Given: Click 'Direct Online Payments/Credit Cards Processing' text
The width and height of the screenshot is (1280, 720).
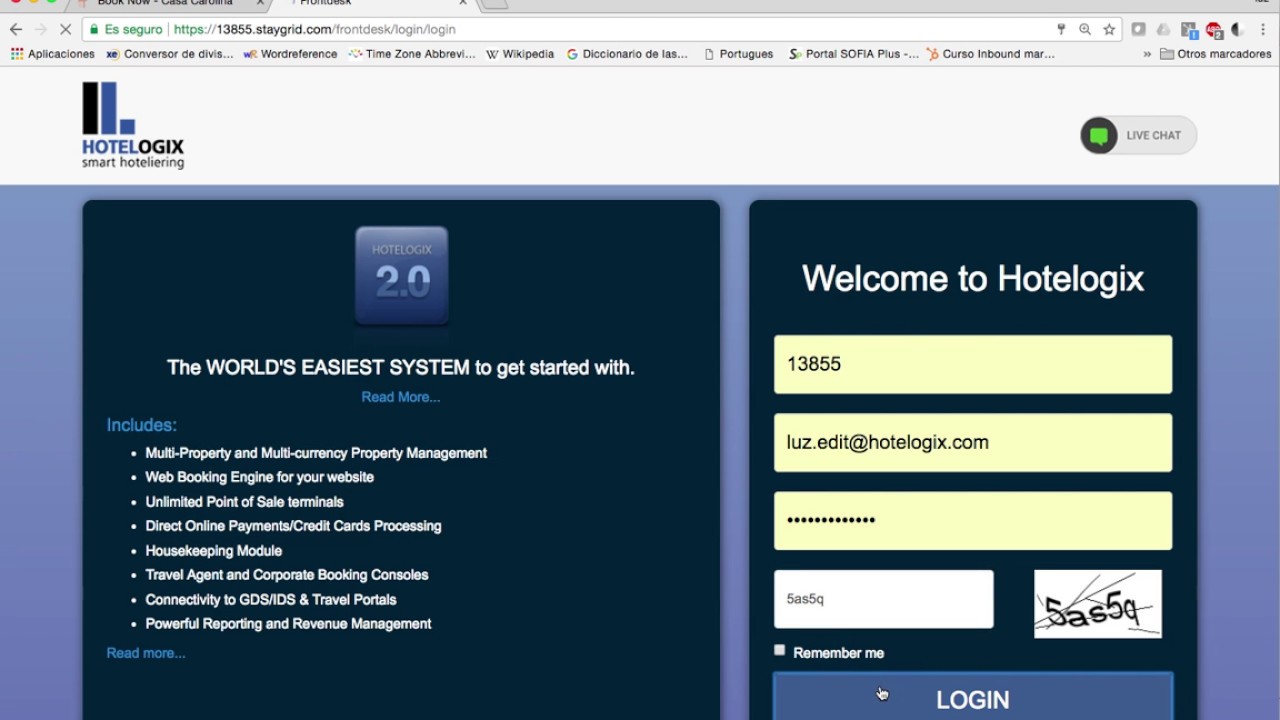Looking at the screenshot, I should coord(293,526).
